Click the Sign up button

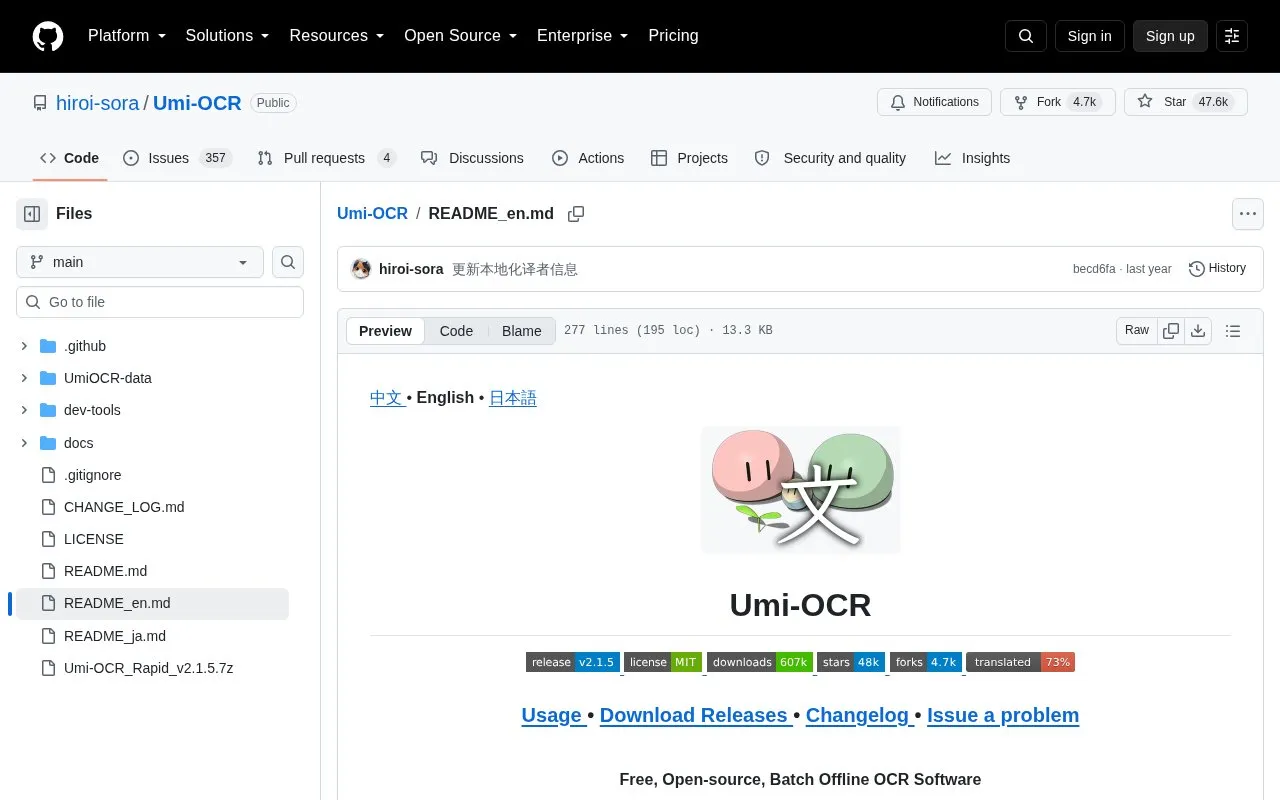(x=1170, y=36)
